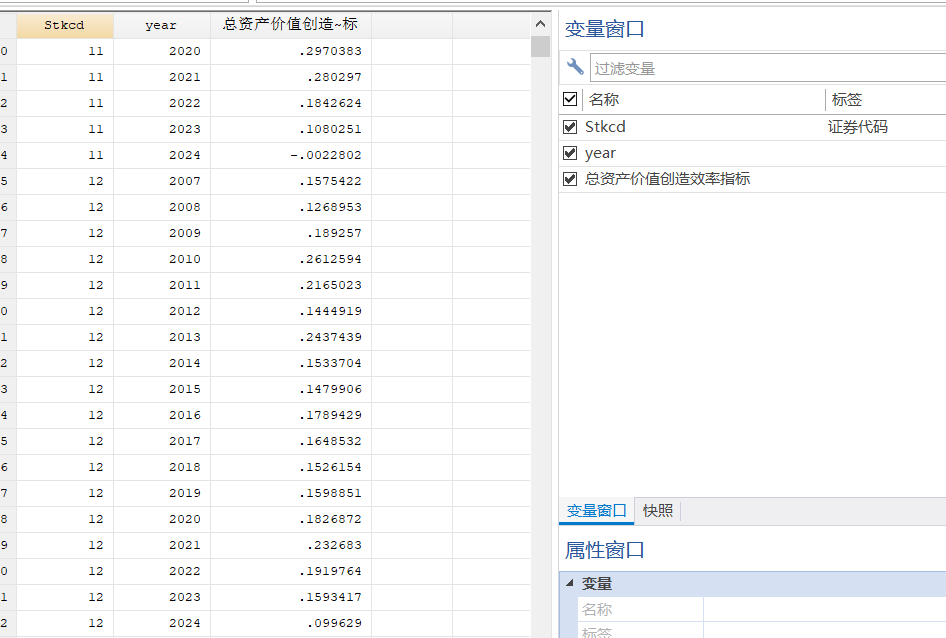This screenshot has width=946, height=638.
Task: Select the cell with value .232683
Action: [291, 544]
